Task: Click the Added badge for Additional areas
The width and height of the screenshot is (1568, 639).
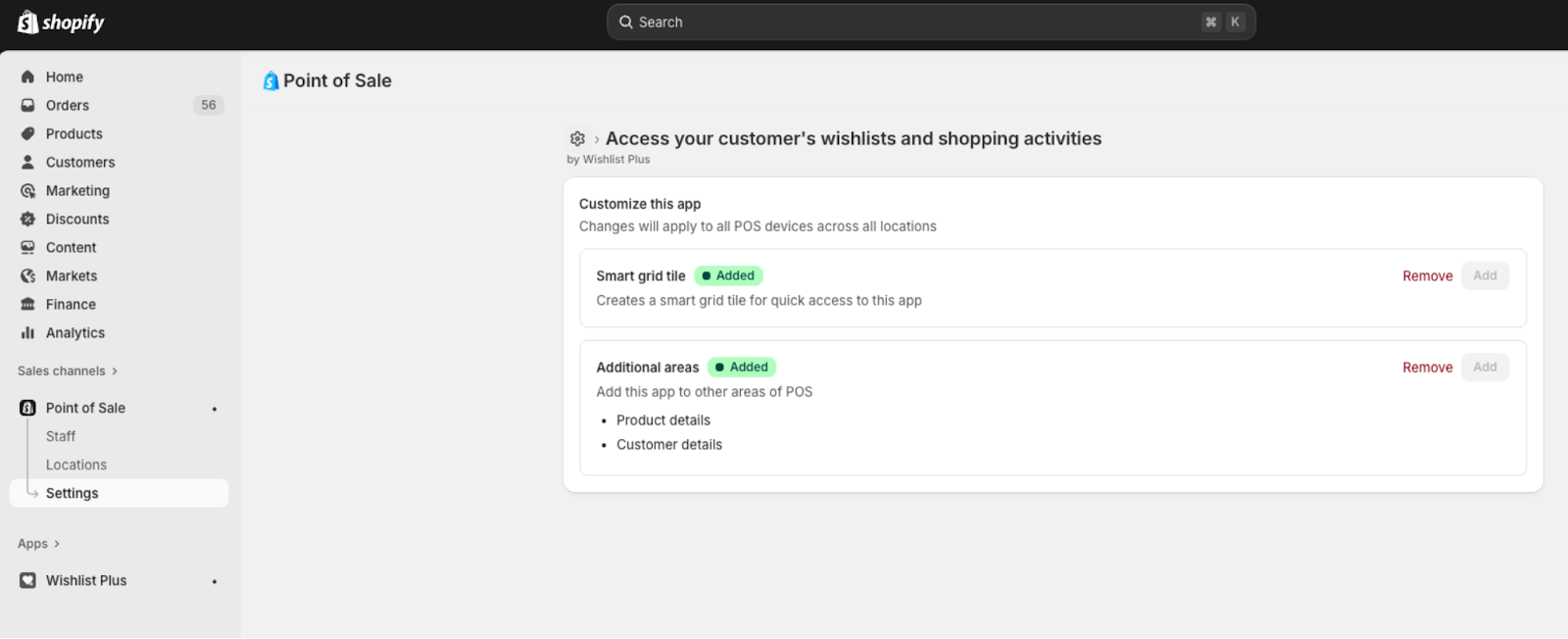Action: click(x=742, y=367)
